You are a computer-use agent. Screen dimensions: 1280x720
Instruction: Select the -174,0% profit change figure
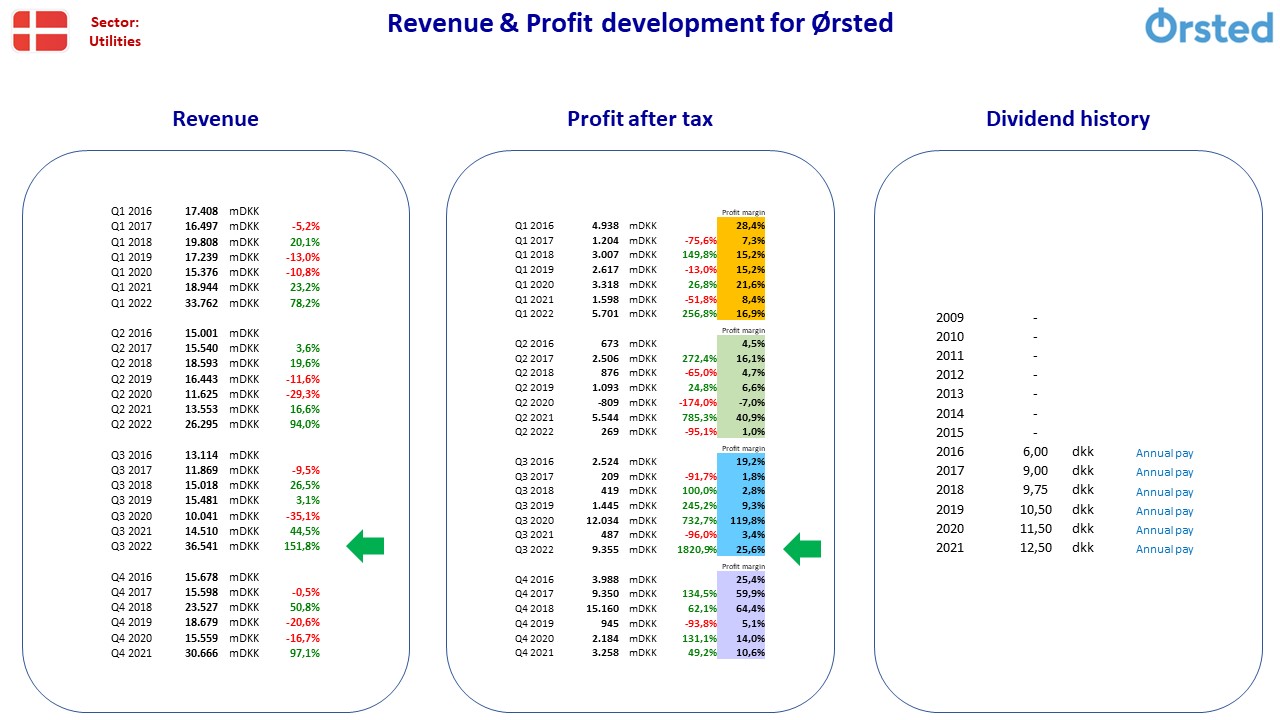coord(699,402)
